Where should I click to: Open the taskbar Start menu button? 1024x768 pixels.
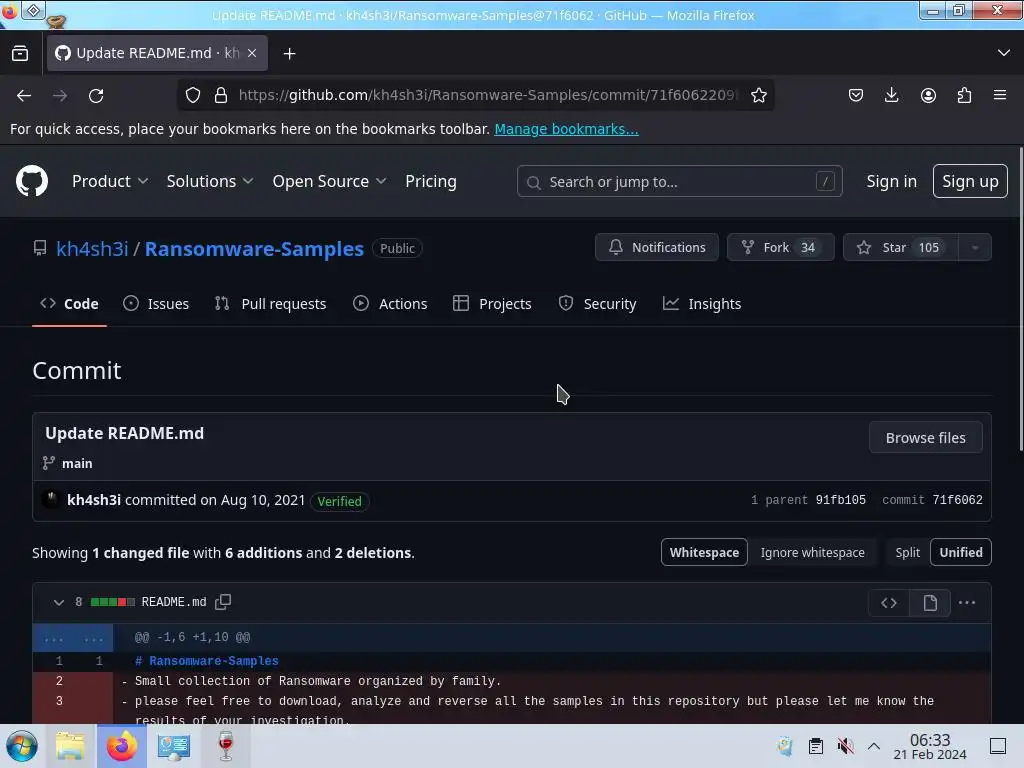pos(22,746)
